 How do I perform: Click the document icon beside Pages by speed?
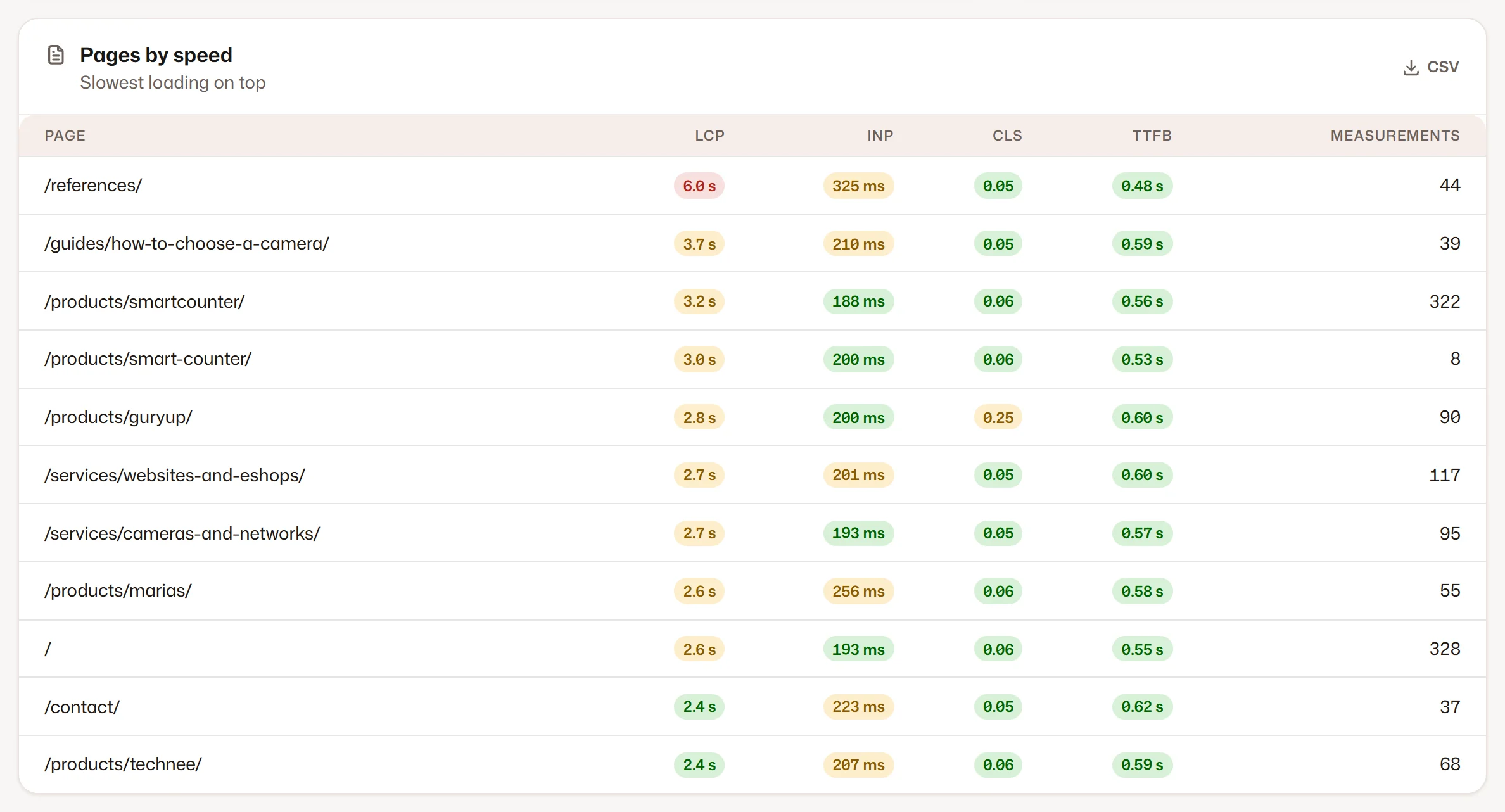point(56,55)
